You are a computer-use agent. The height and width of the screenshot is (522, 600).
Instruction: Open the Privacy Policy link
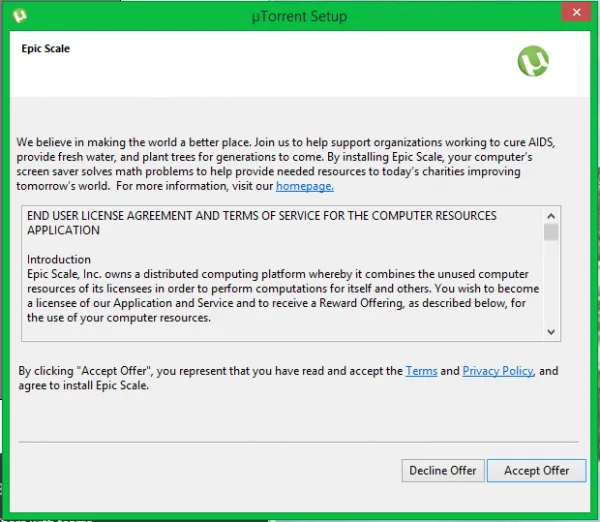coord(498,371)
